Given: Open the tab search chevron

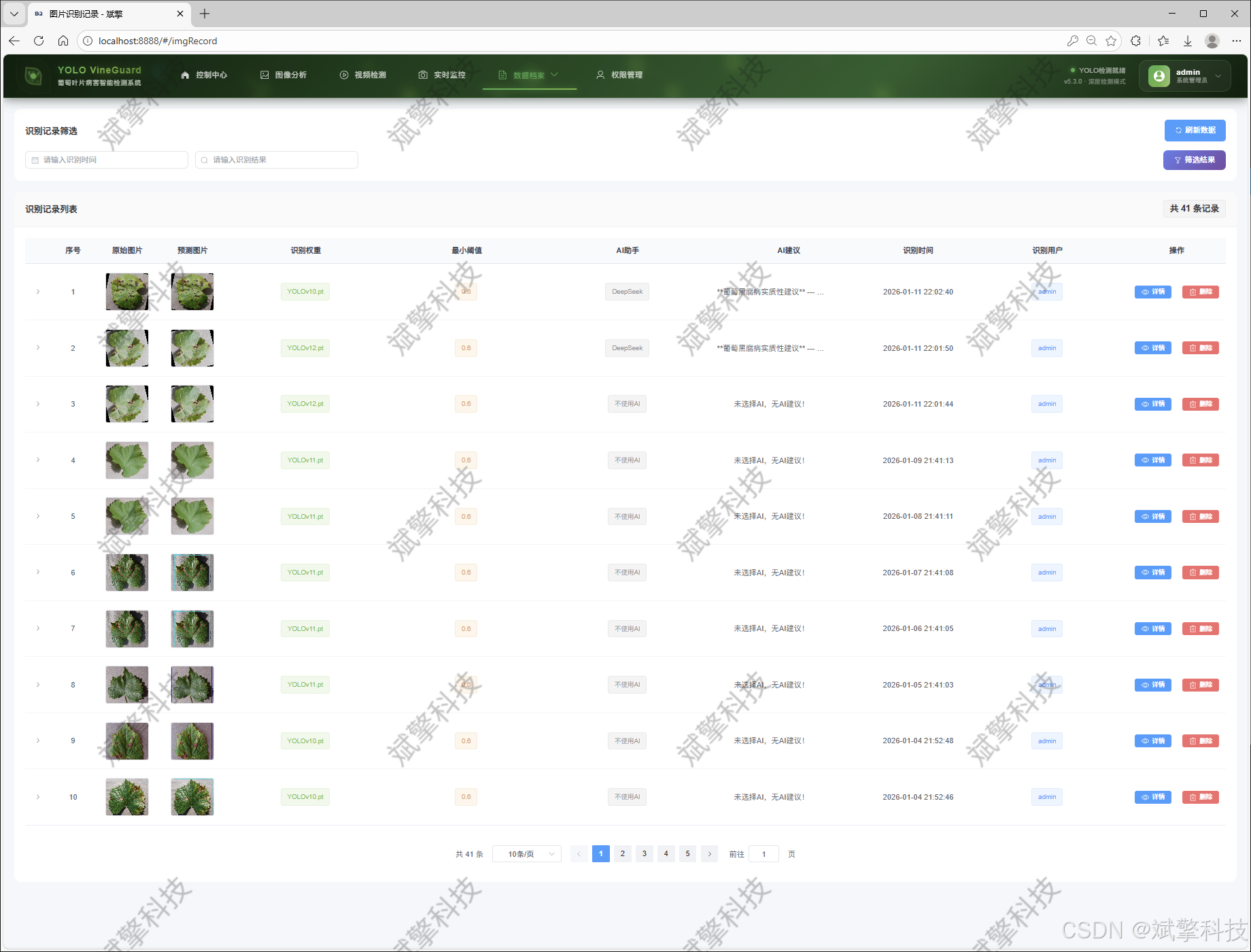Looking at the screenshot, I should pos(14,14).
